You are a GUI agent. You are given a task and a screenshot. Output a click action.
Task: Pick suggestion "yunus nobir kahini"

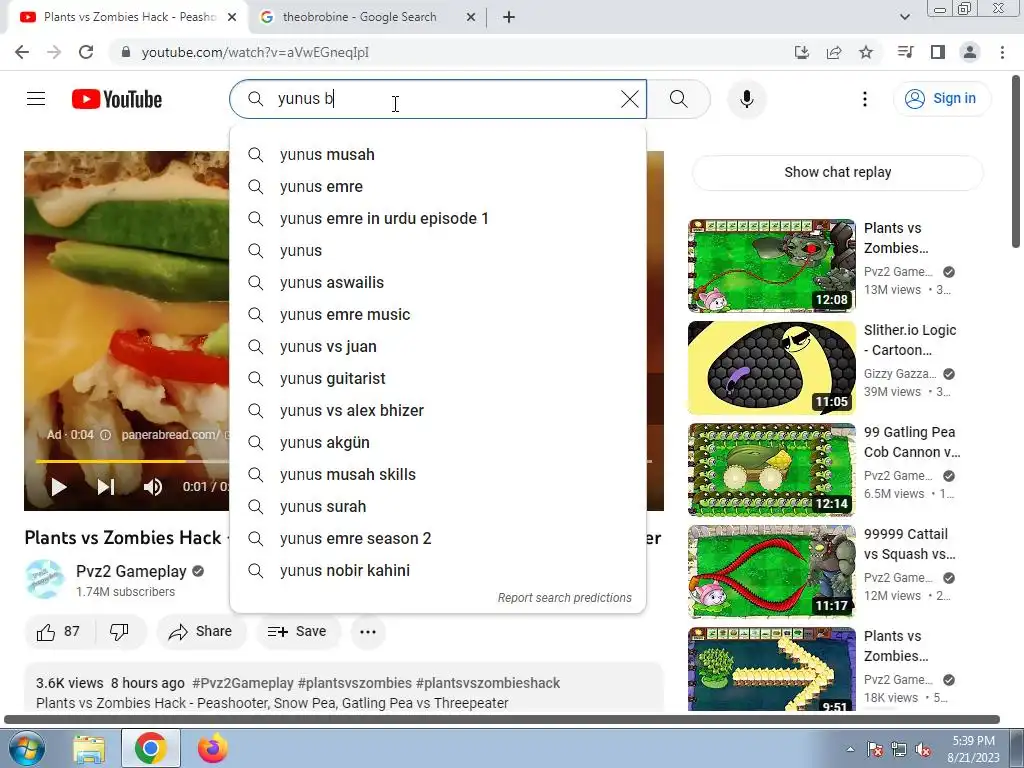(x=438, y=571)
